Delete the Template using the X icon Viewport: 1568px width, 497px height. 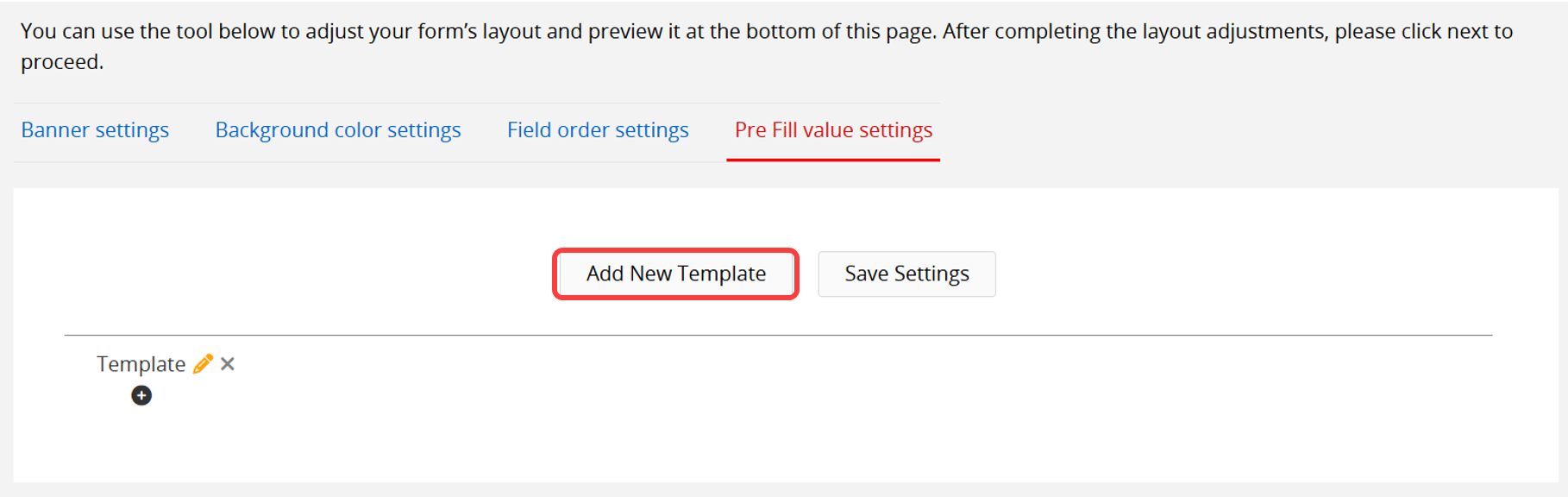click(228, 364)
